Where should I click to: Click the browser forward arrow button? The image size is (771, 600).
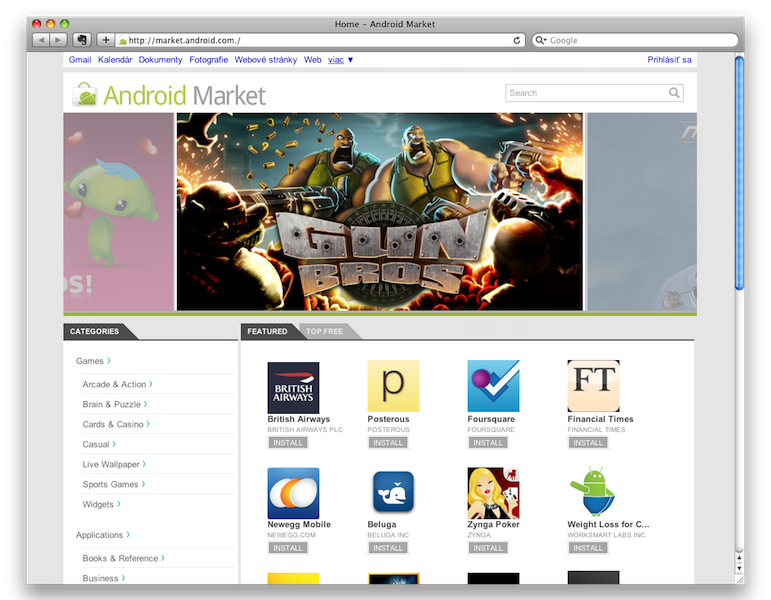click(x=58, y=40)
